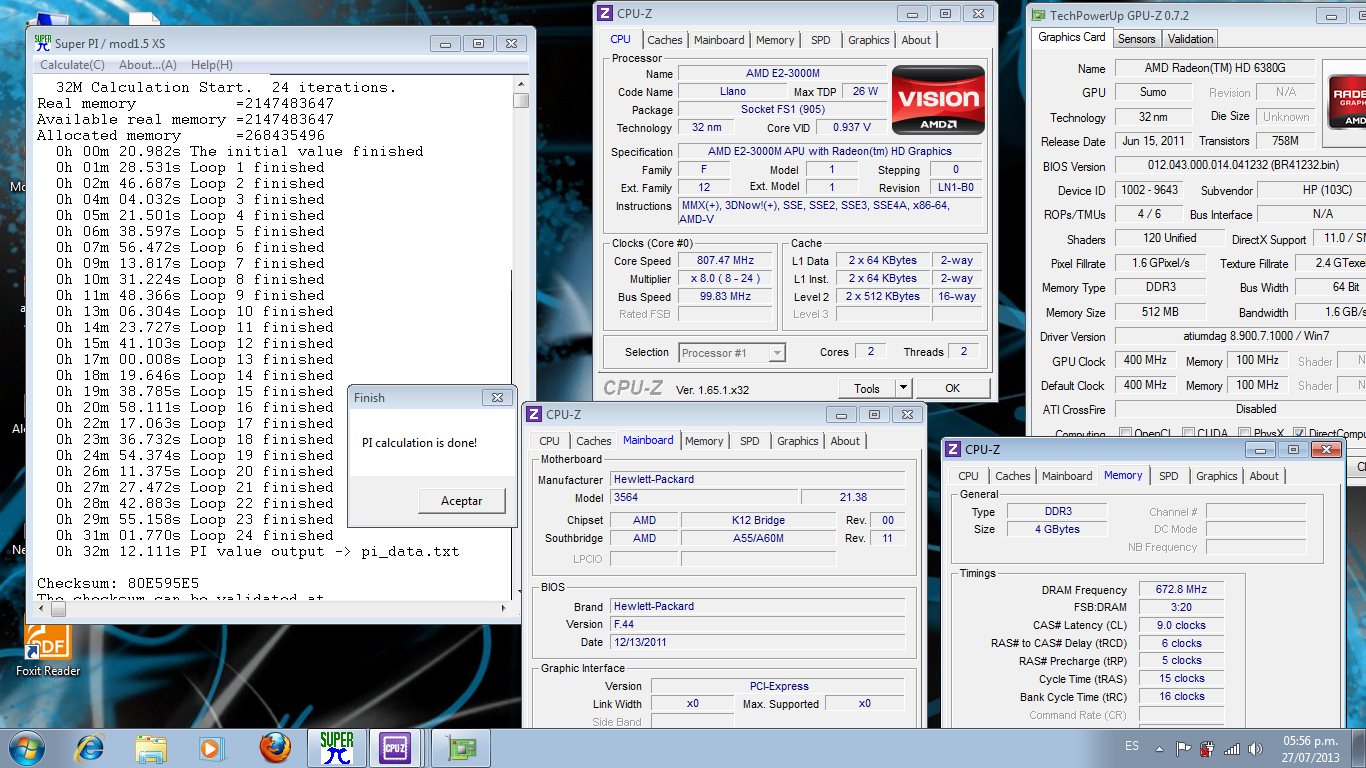The image size is (1366, 768).
Task: Open the Help(H) menu in Super PI
Action: 212,65
